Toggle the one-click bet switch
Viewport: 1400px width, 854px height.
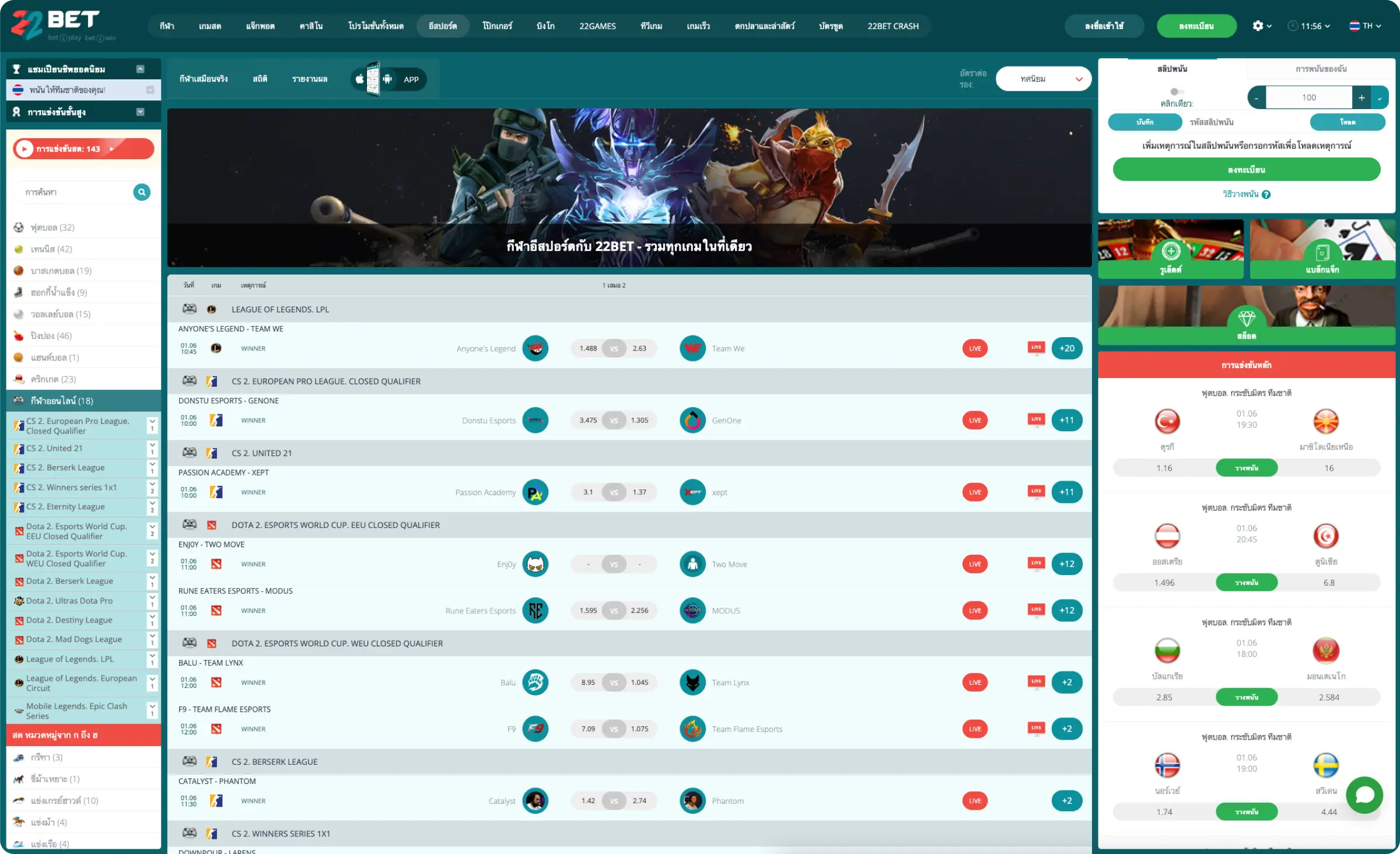tap(1177, 92)
